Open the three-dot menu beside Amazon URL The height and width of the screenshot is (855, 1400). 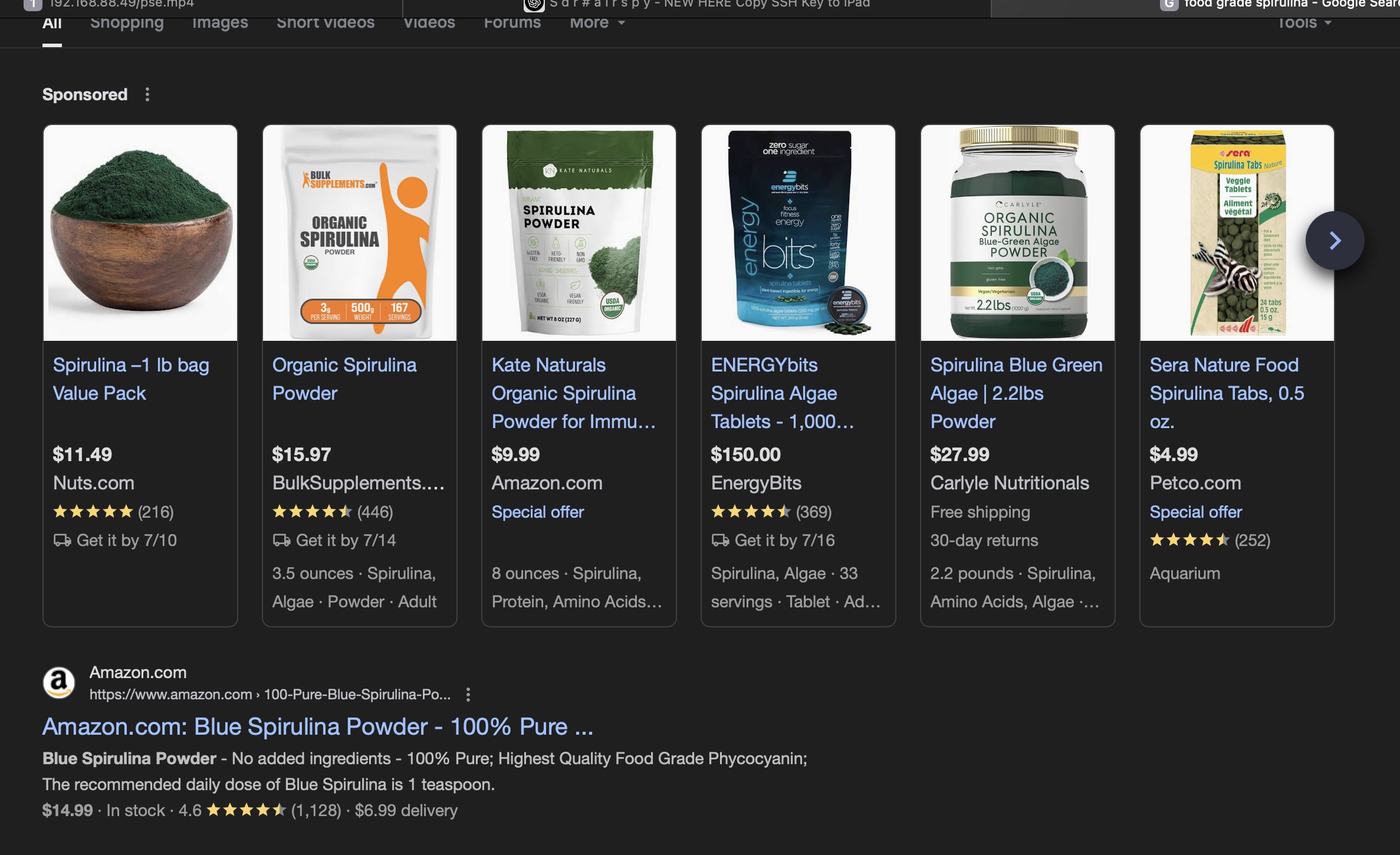coord(468,695)
